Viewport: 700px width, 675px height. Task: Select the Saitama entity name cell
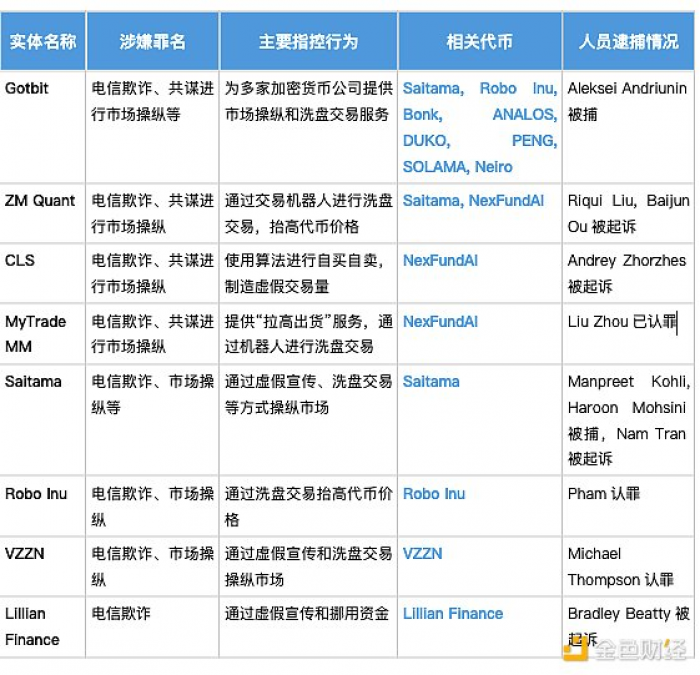click(x=43, y=420)
